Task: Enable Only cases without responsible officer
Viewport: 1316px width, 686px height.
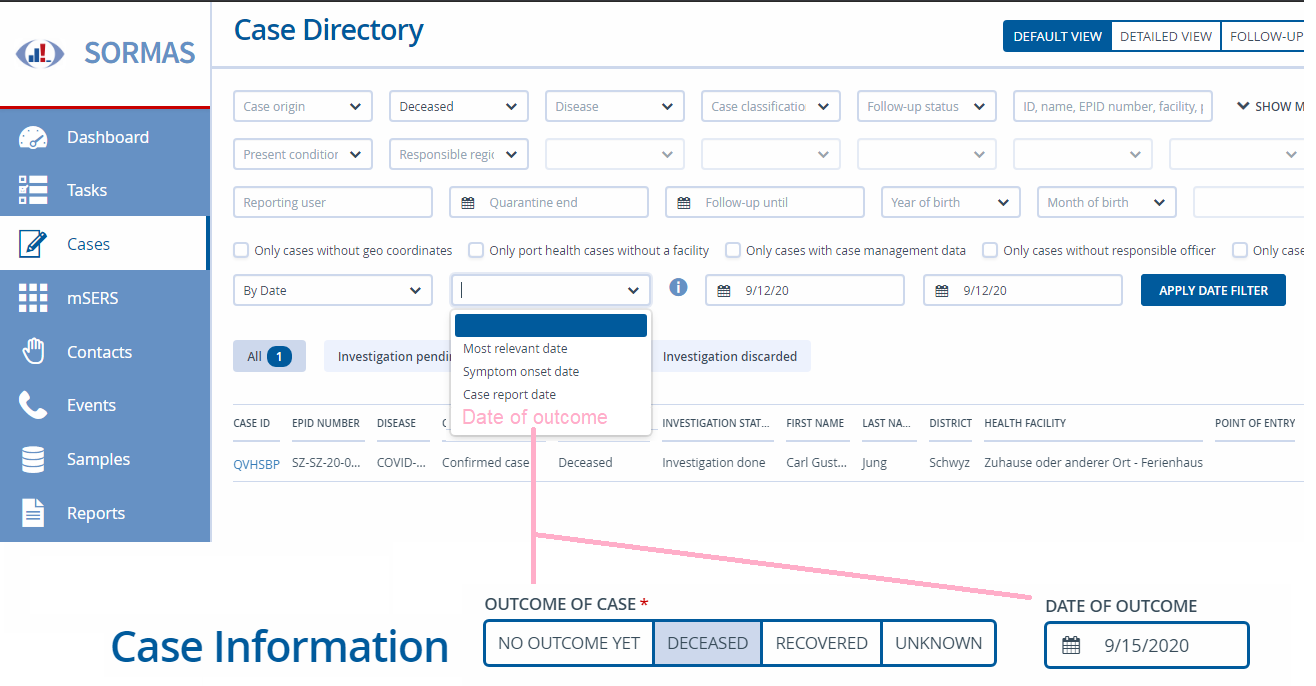Action: 990,250
